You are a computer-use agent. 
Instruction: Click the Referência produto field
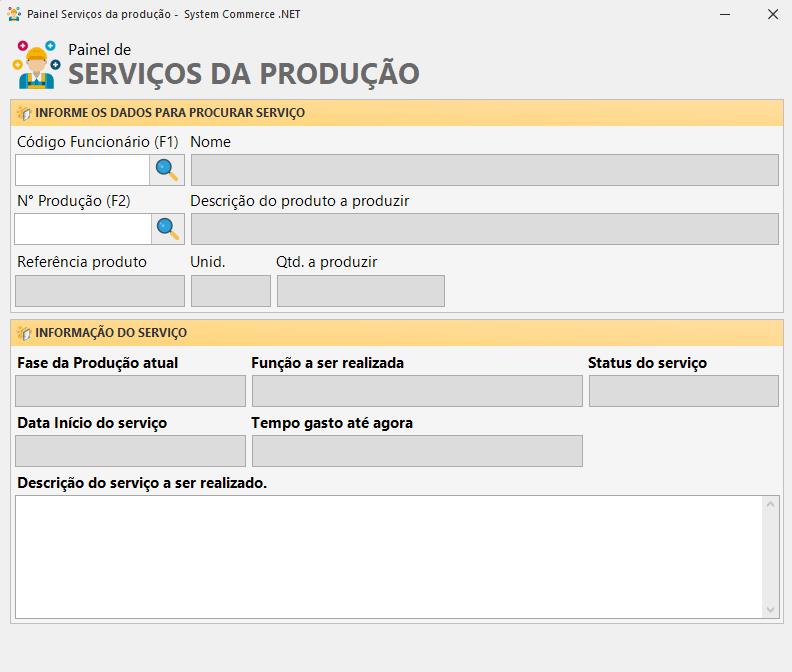click(x=100, y=291)
